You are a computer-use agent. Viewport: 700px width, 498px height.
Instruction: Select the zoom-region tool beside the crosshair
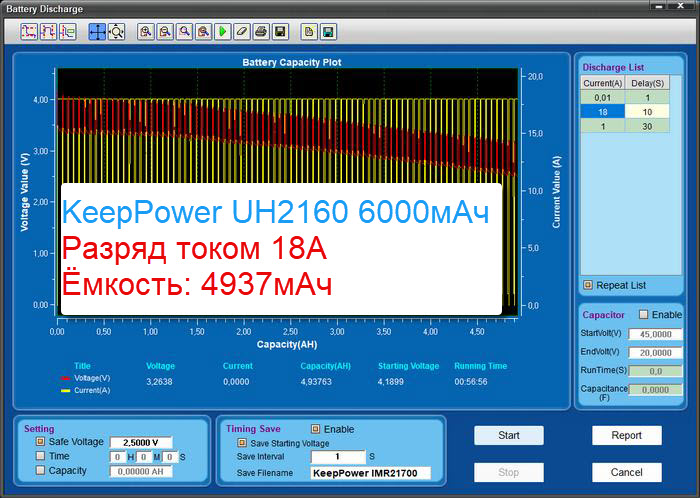tap(116, 32)
